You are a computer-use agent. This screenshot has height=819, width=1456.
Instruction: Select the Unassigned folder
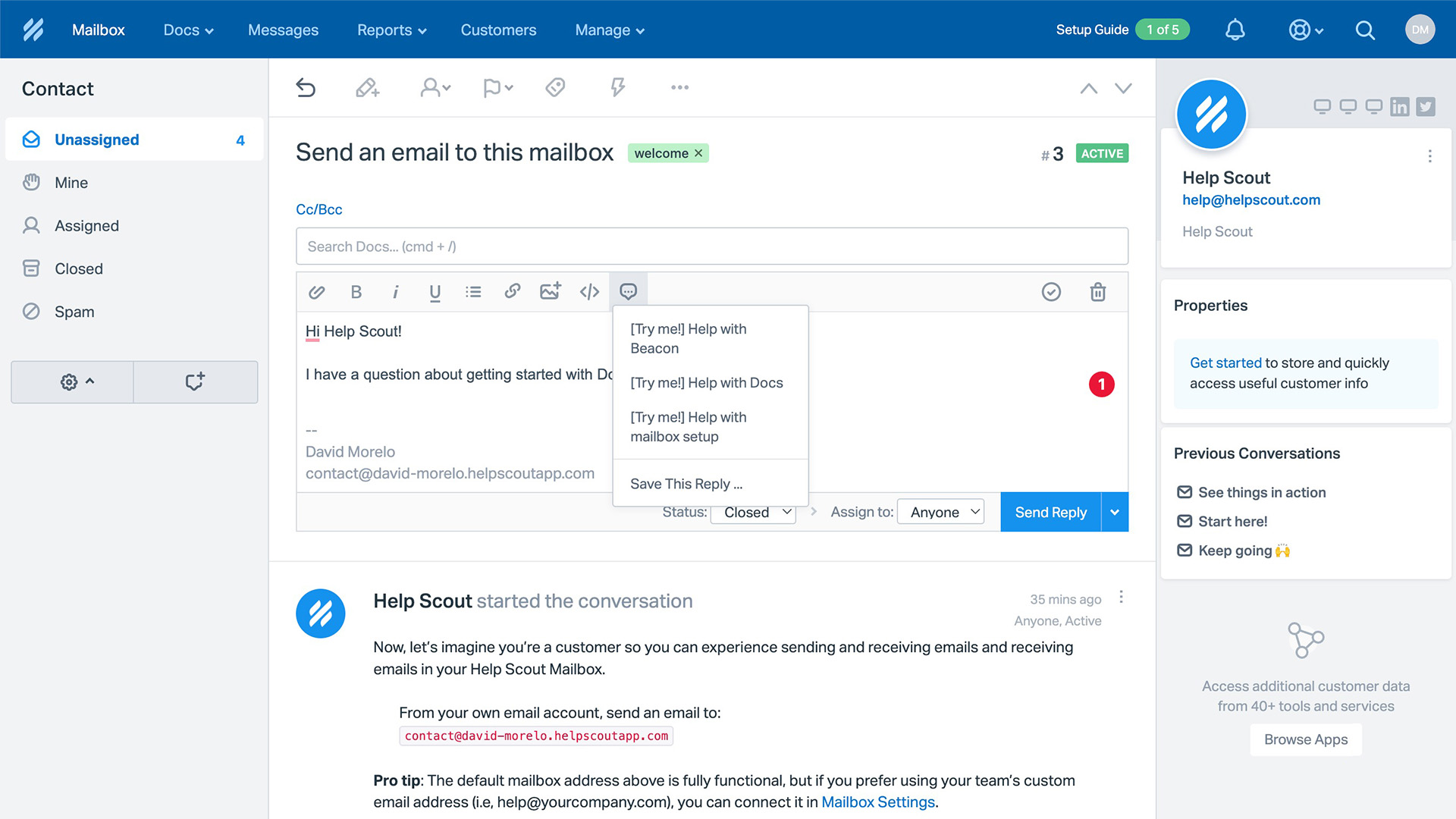(x=134, y=140)
